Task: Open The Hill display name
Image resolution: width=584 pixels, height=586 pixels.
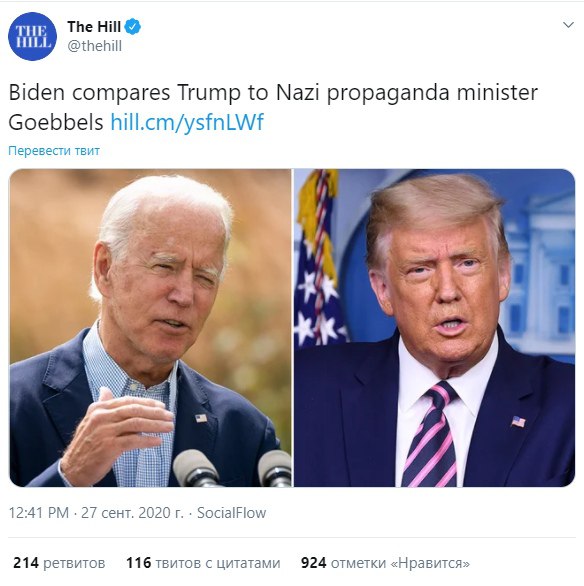Action: 94,27
